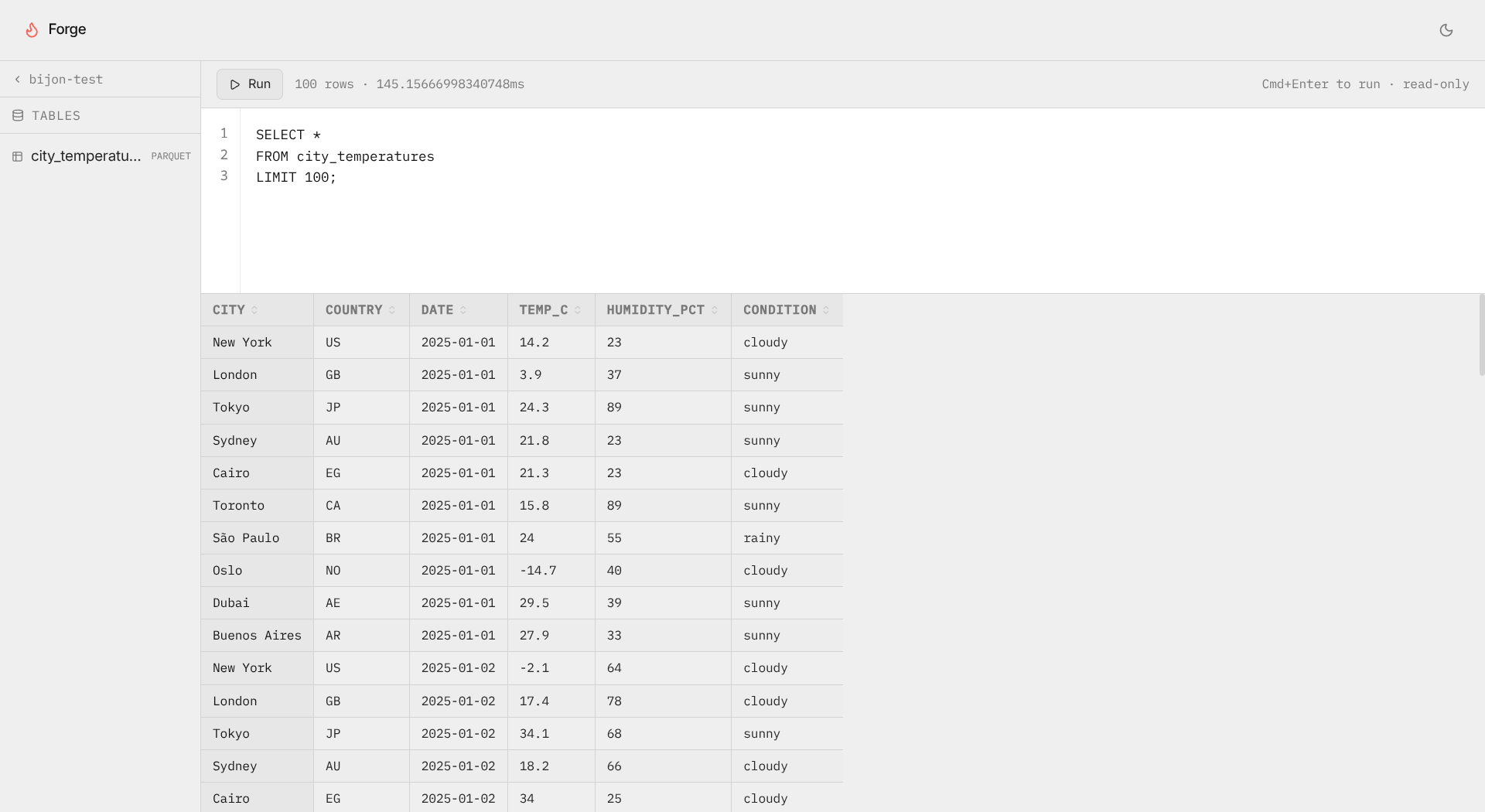Select the humidity value '55' cell
1485x812 pixels.
tap(664, 538)
